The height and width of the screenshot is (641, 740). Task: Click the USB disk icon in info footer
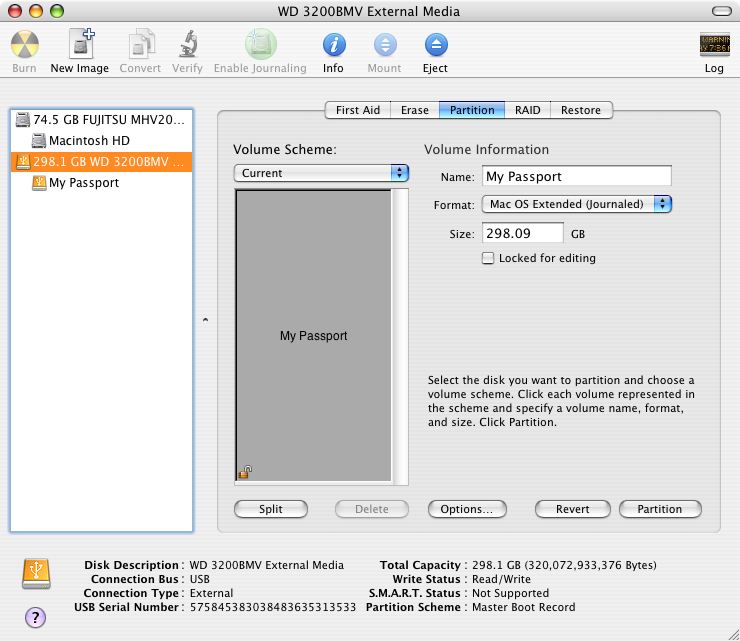[36, 574]
